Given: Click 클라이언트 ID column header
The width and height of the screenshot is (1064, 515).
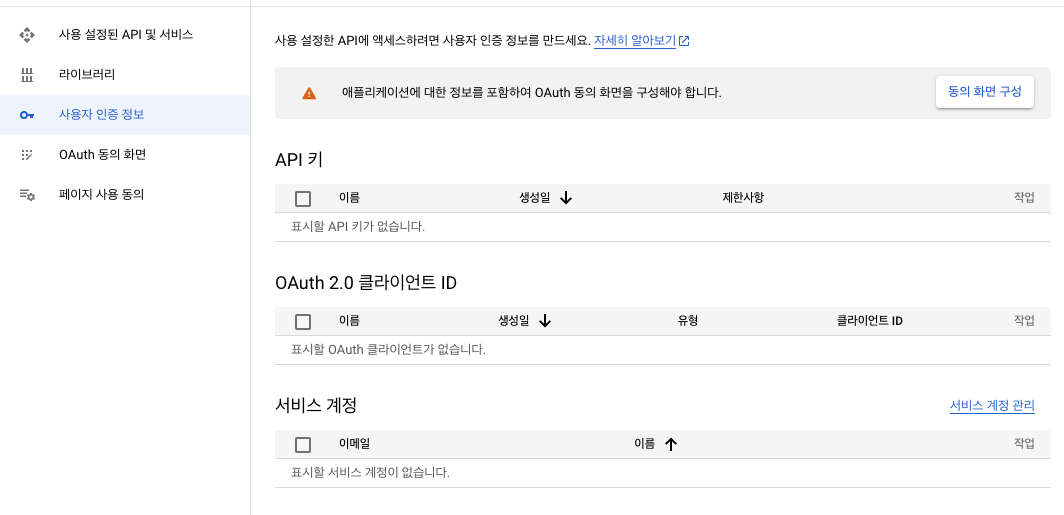Looking at the screenshot, I should tap(869, 321).
